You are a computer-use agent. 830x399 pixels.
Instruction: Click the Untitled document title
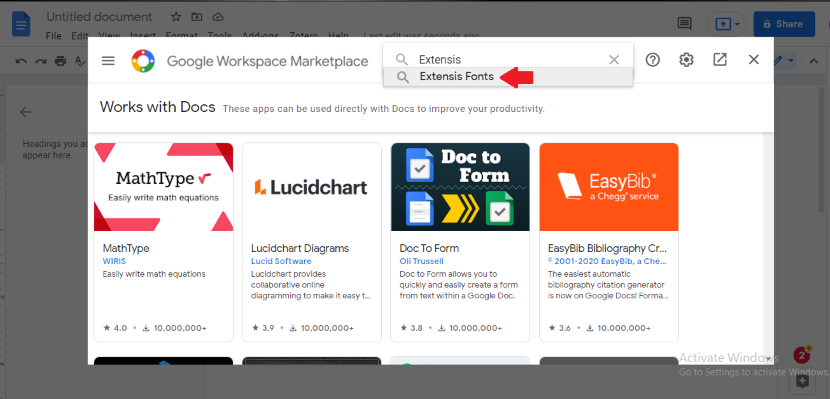coord(99,17)
